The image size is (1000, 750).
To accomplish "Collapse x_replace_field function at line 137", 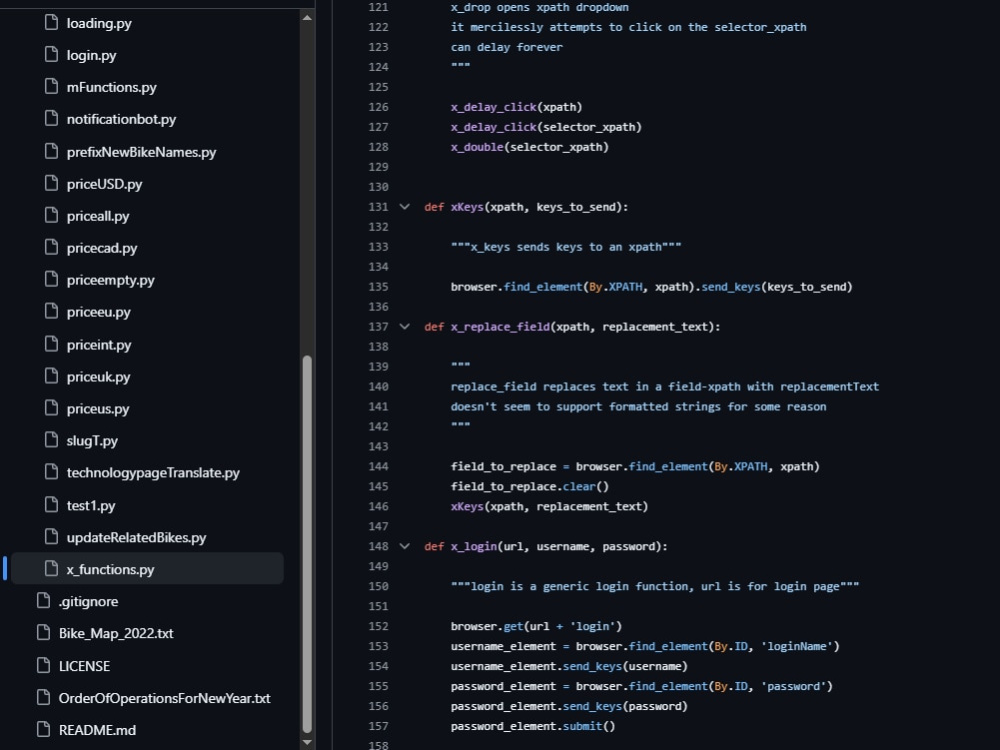I will pos(404,327).
